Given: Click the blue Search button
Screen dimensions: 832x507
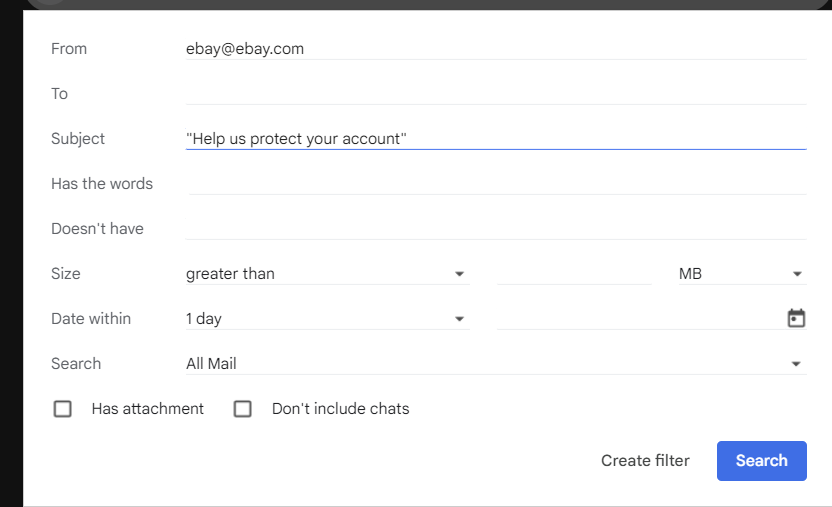Looking at the screenshot, I should pyautogui.click(x=761, y=461).
